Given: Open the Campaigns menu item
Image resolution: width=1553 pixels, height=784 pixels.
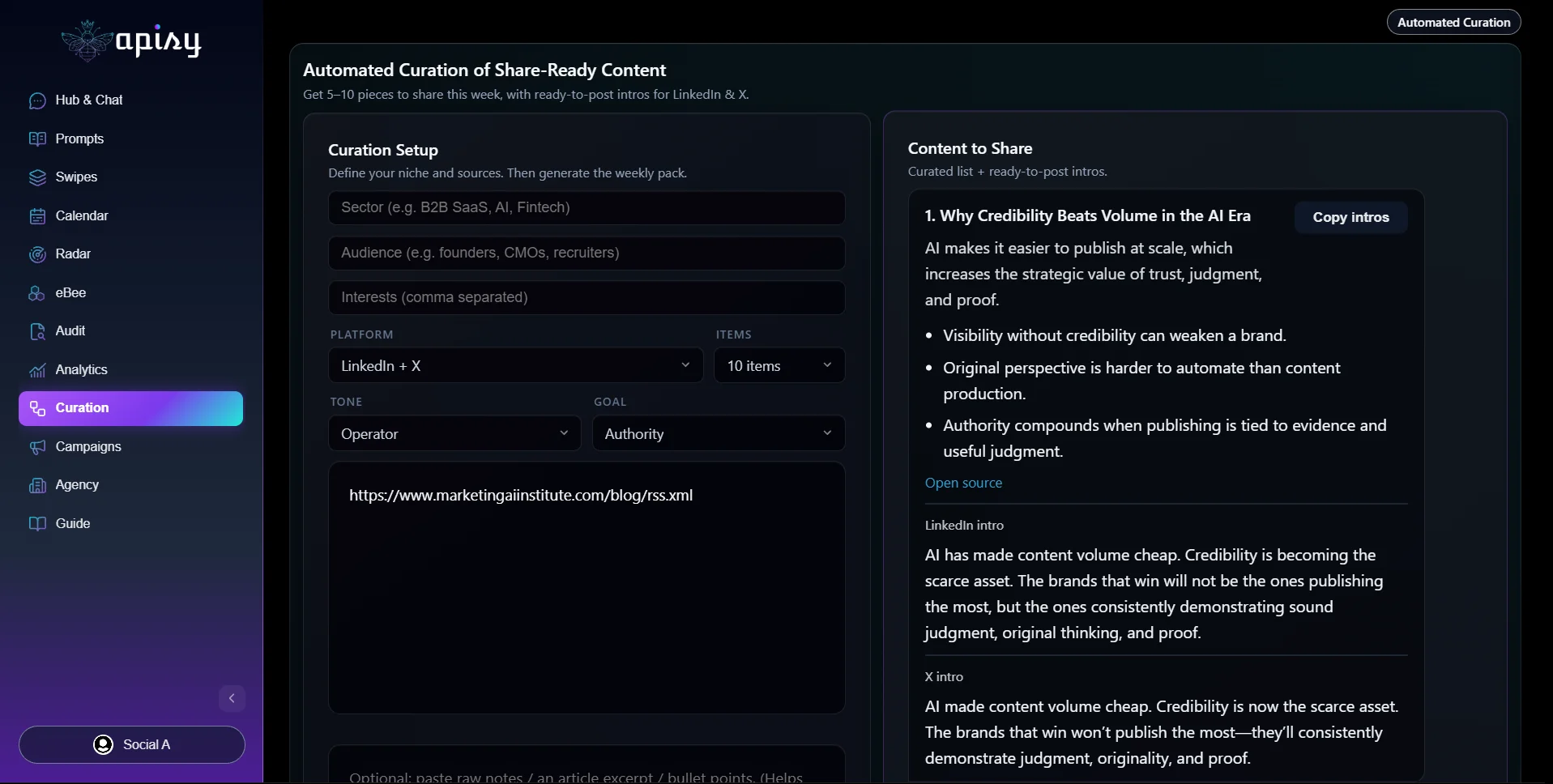Looking at the screenshot, I should click(130, 446).
